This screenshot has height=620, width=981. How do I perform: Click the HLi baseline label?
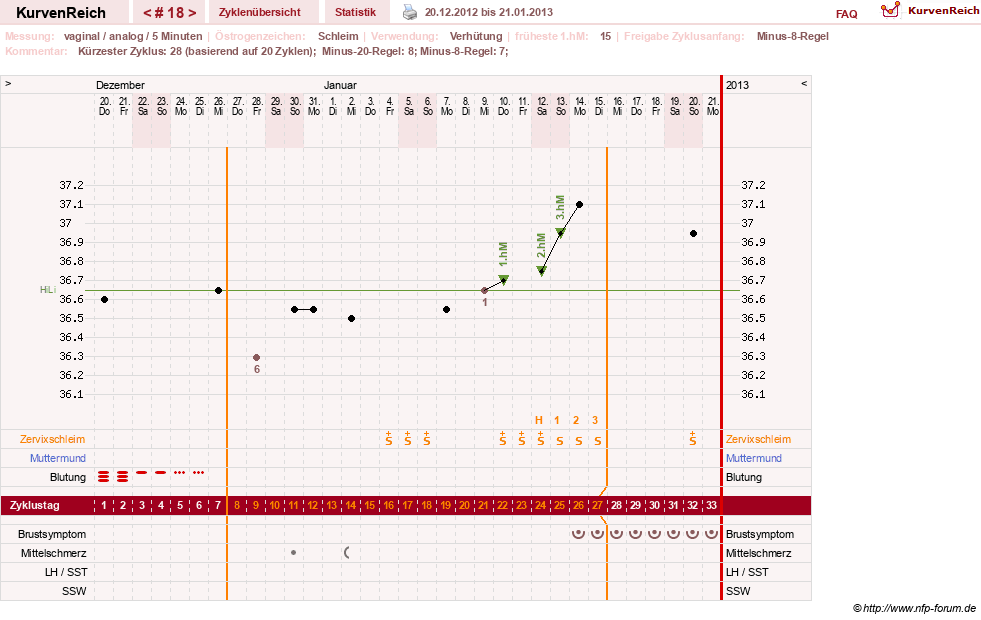pos(48,290)
